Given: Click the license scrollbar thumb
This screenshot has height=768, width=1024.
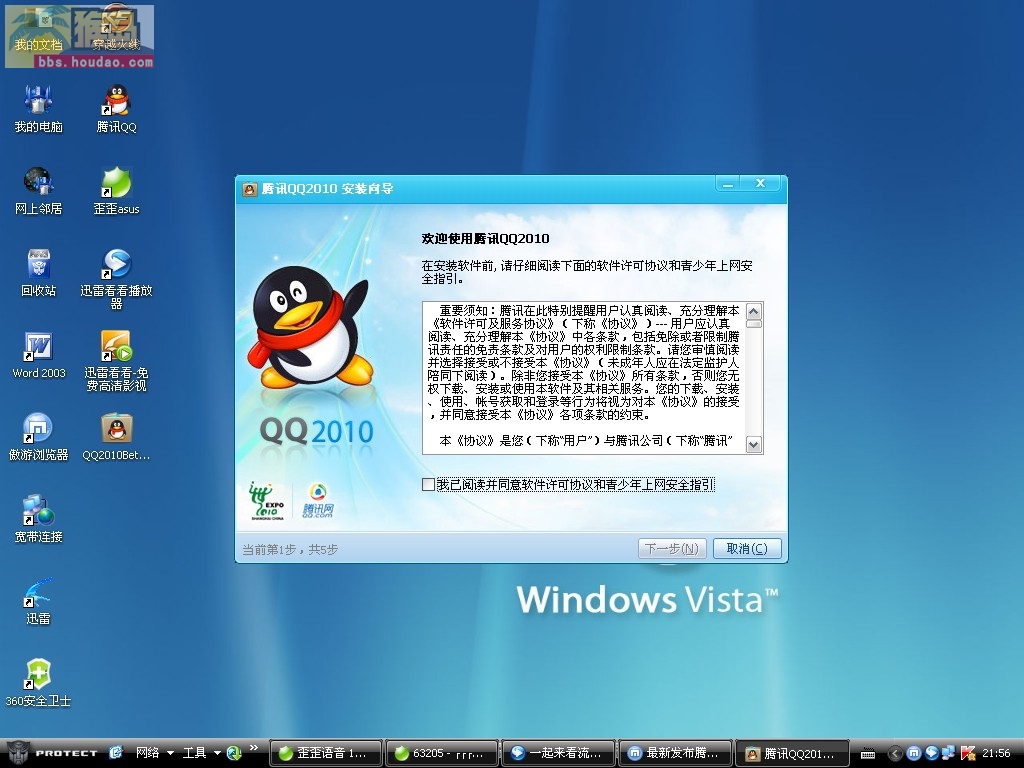Looking at the screenshot, I should pyautogui.click(x=754, y=324).
